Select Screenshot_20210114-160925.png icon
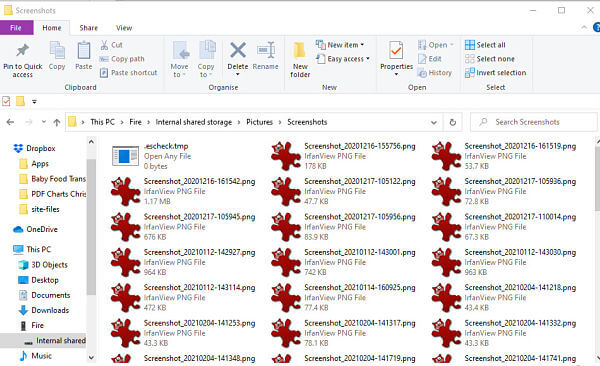This screenshot has height=366, width=600. pos(285,297)
